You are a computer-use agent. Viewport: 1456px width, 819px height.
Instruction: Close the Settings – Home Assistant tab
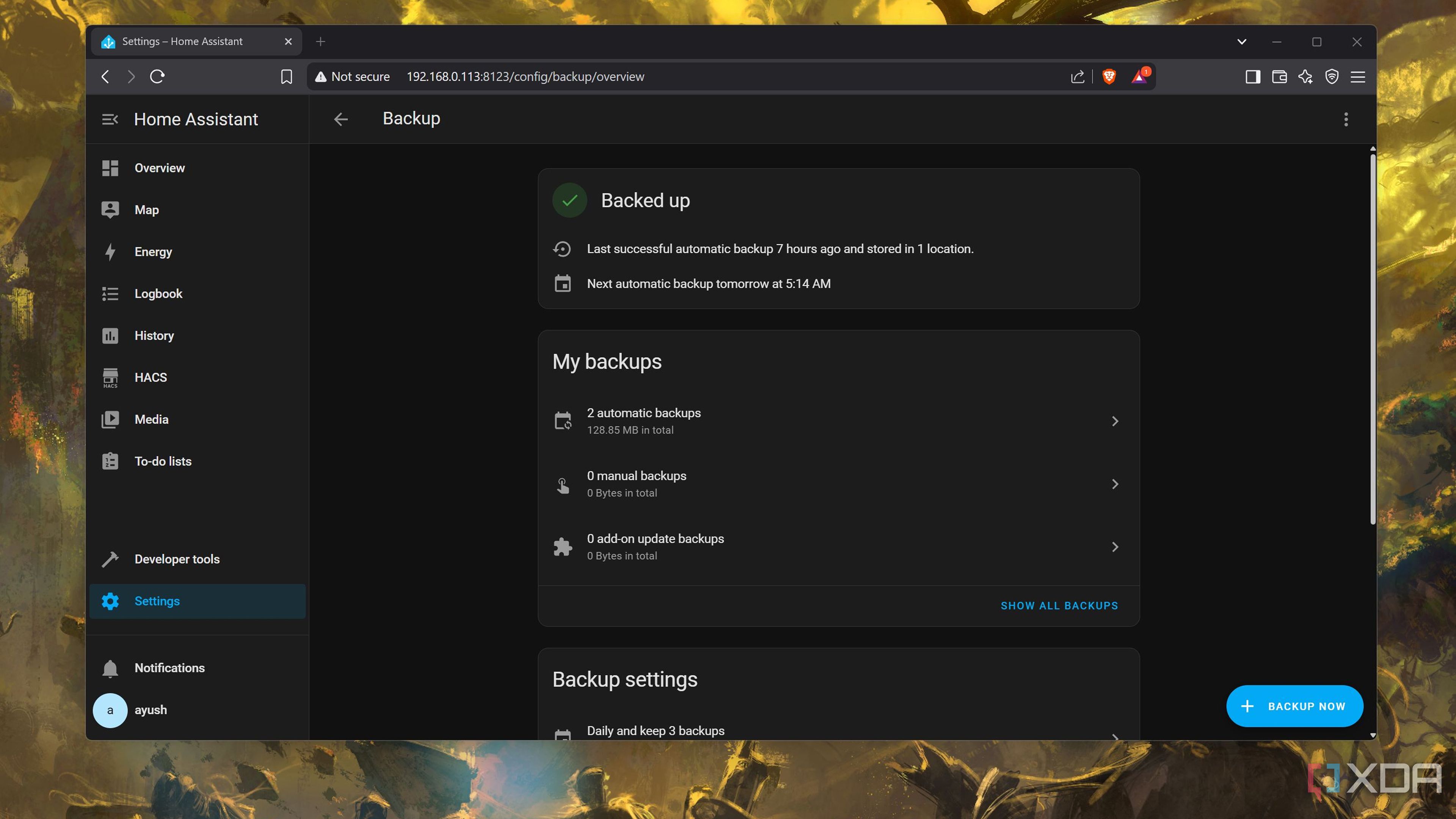(288, 41)
